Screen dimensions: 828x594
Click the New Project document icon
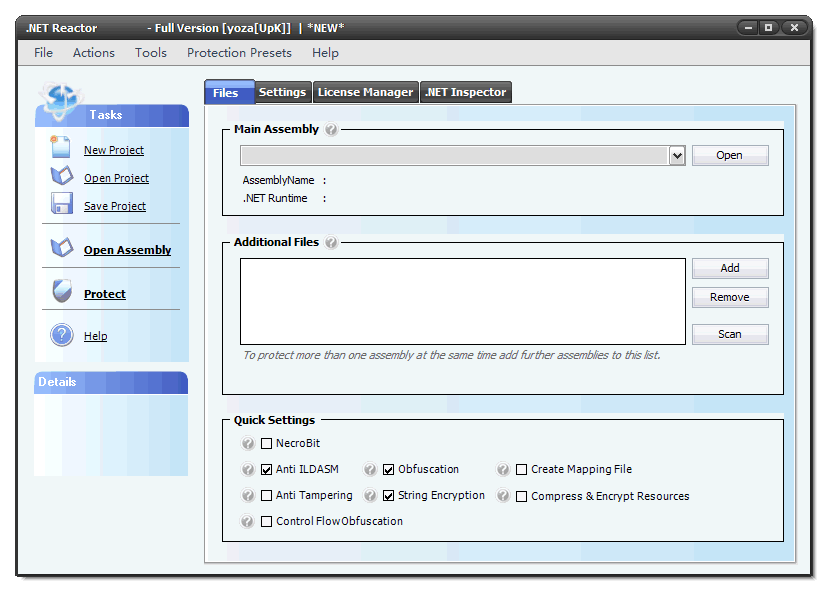point(61,147)
